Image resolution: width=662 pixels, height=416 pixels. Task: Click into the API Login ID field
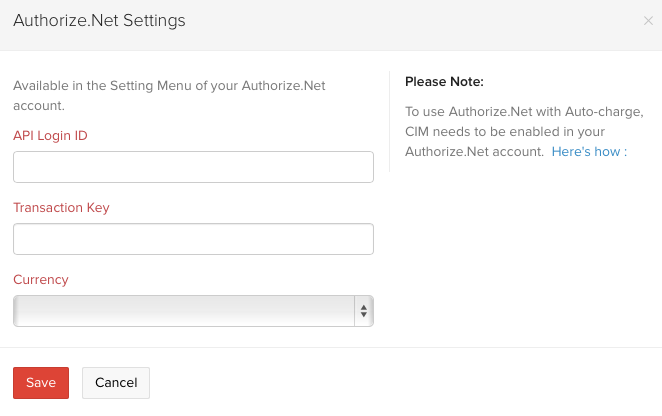pos(193,167)
